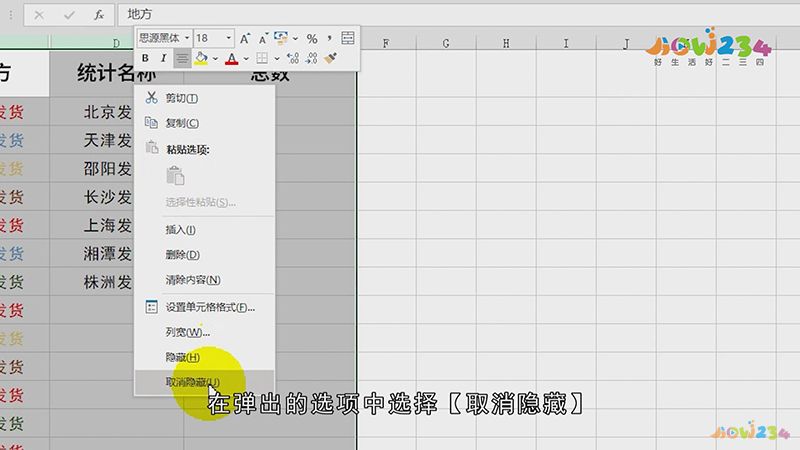Image resolution: width=800 pixels, height=450 pixels.
Task: Toggle bold with the B button
Action: click(145, 58)
